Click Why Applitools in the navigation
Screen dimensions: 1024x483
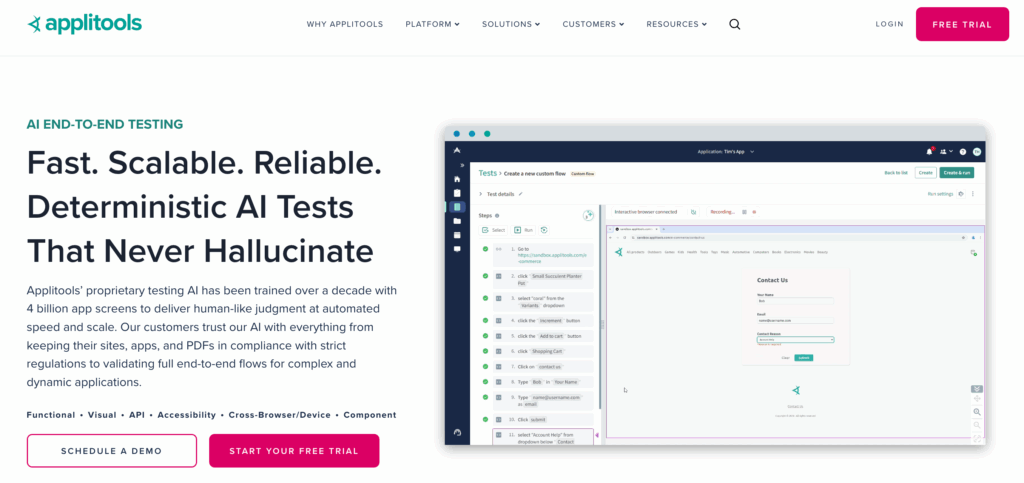click(x=345, y=25)
